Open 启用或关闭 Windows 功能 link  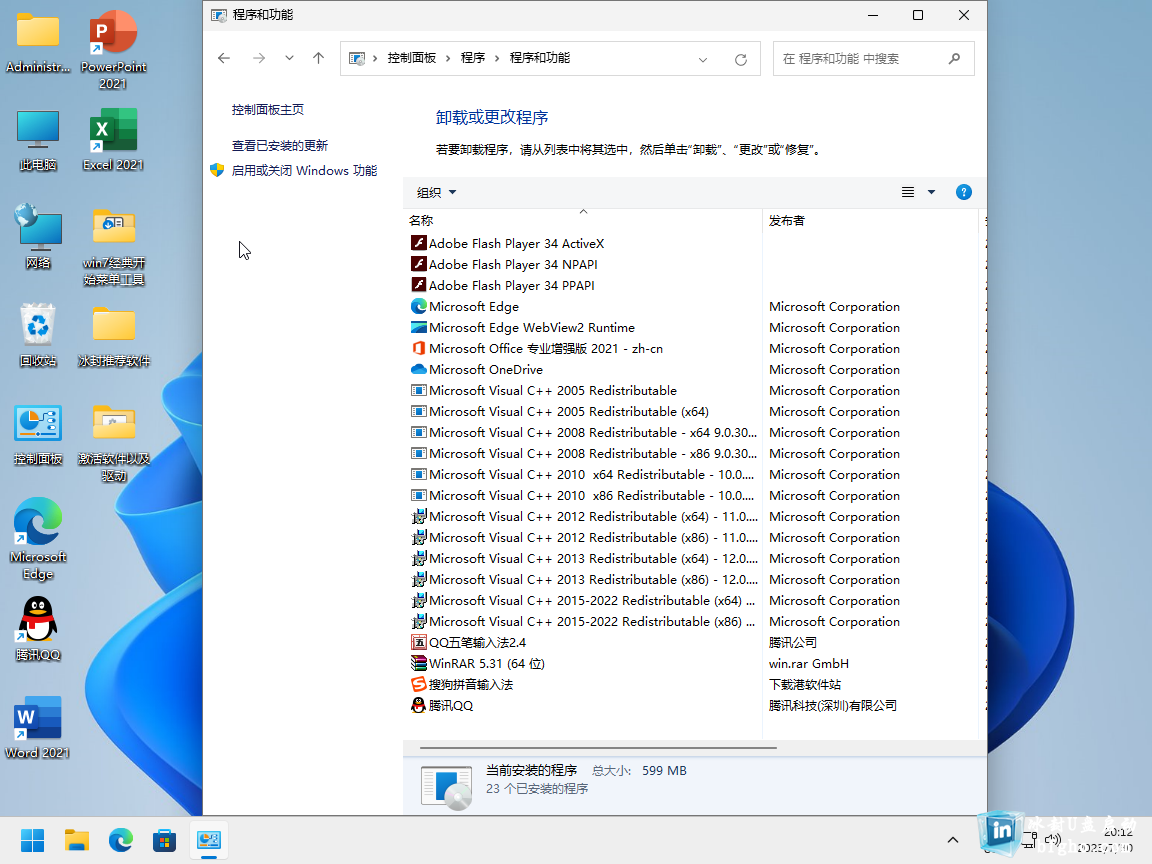pos(304,170)
